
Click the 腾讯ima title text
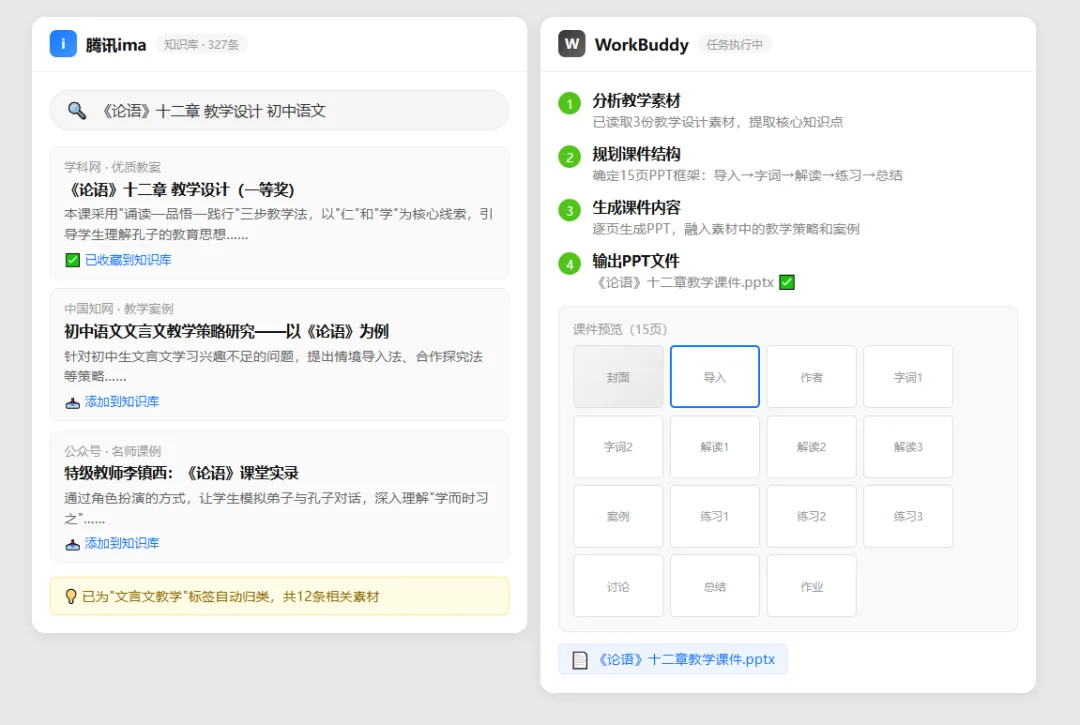(x=116, y=45)
